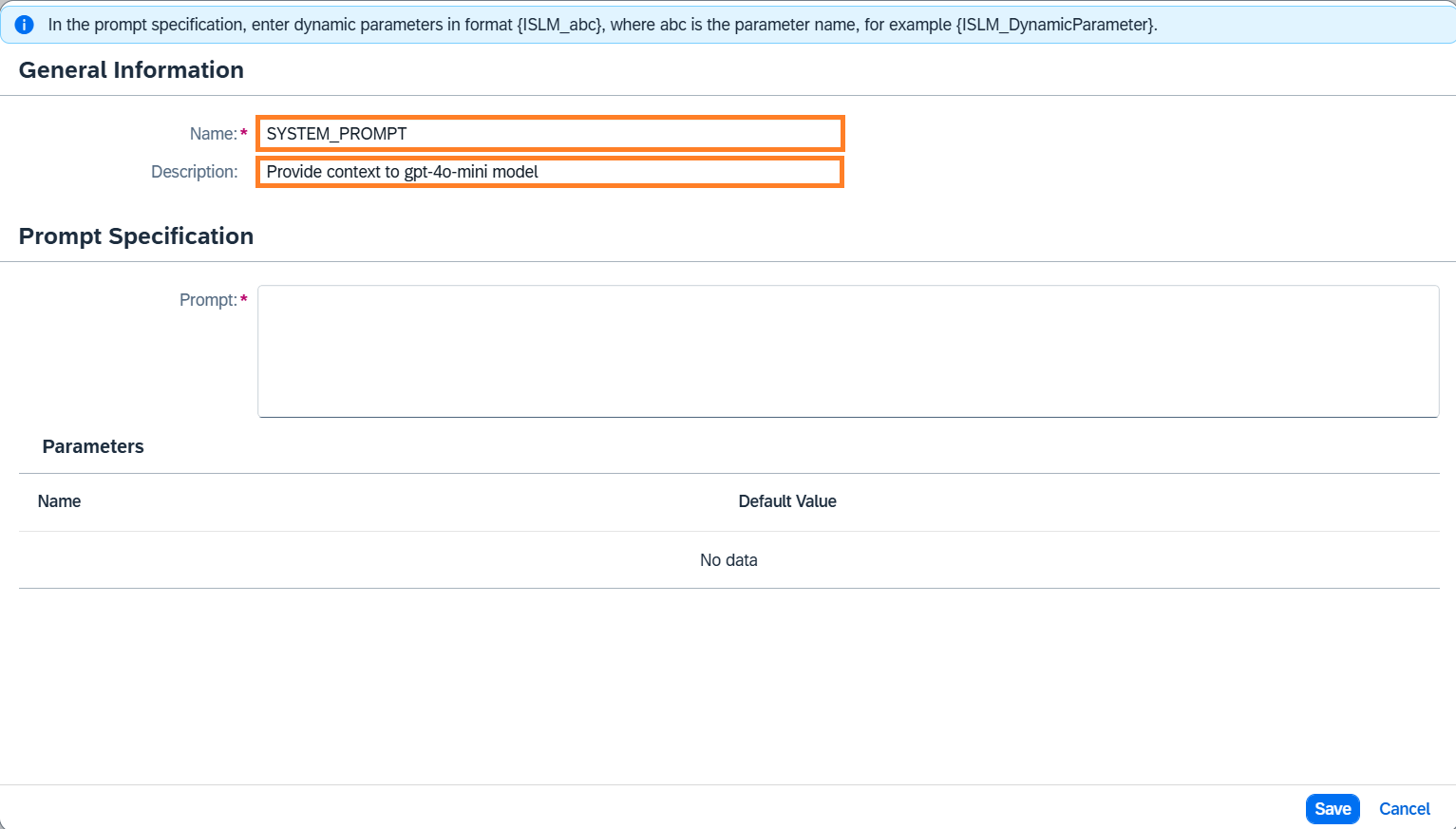Select the Name column header in Parameters
The image size is (1456, 829).
[59, 501]
